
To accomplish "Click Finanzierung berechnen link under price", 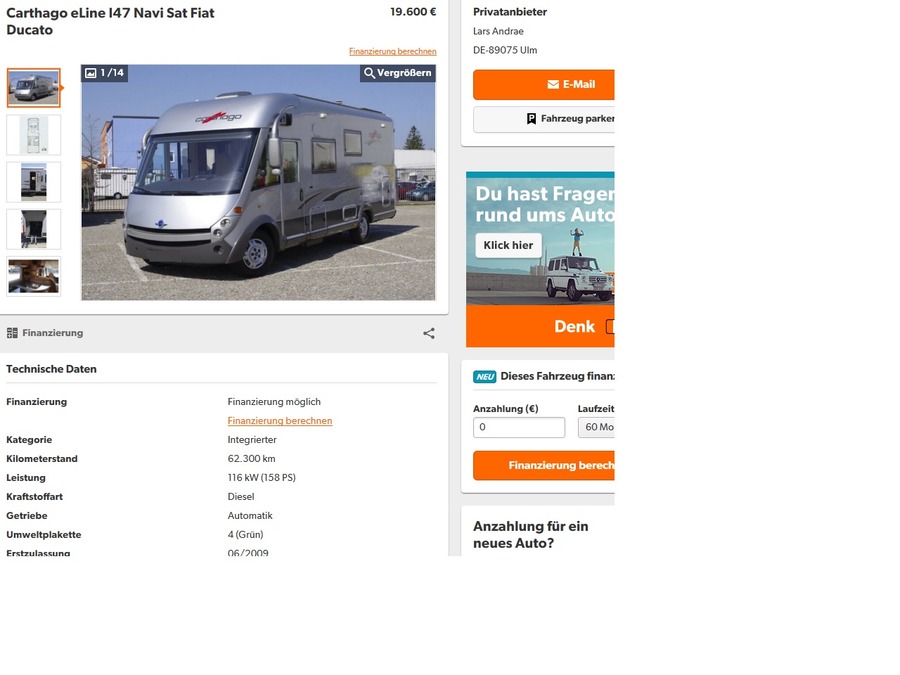I will (x=393, y=51).
